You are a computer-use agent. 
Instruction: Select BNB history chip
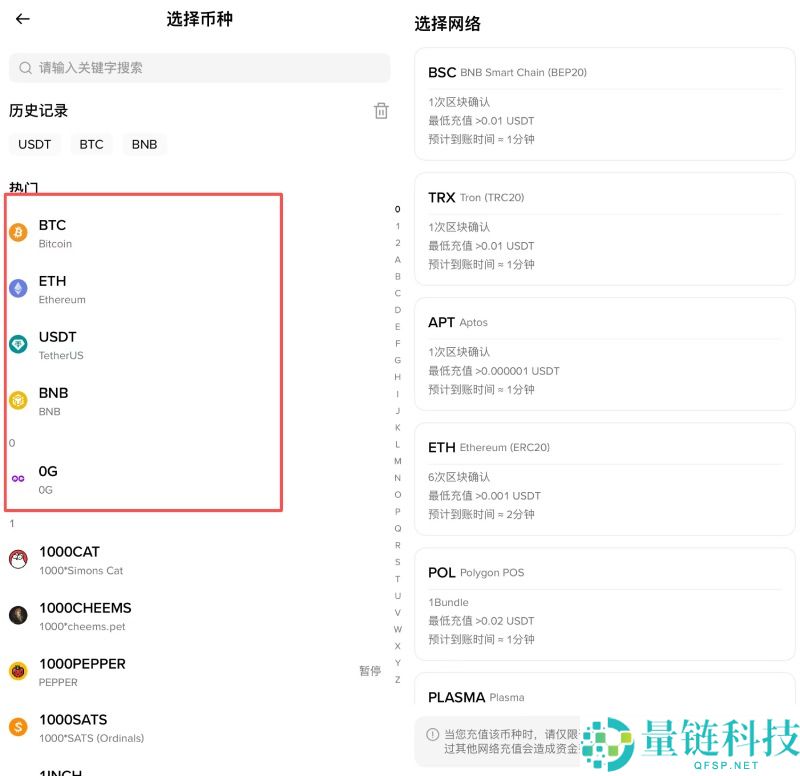click(x=144, y=144)
